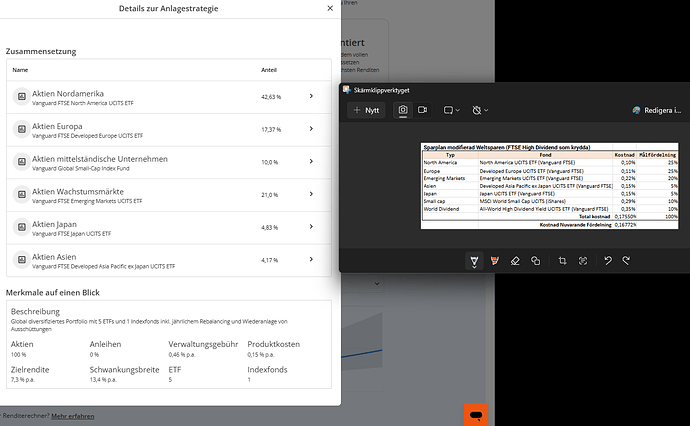Redo the last edit
Image resolution: width=690 pixels, height=426 pixels.
tap(626, 260)
